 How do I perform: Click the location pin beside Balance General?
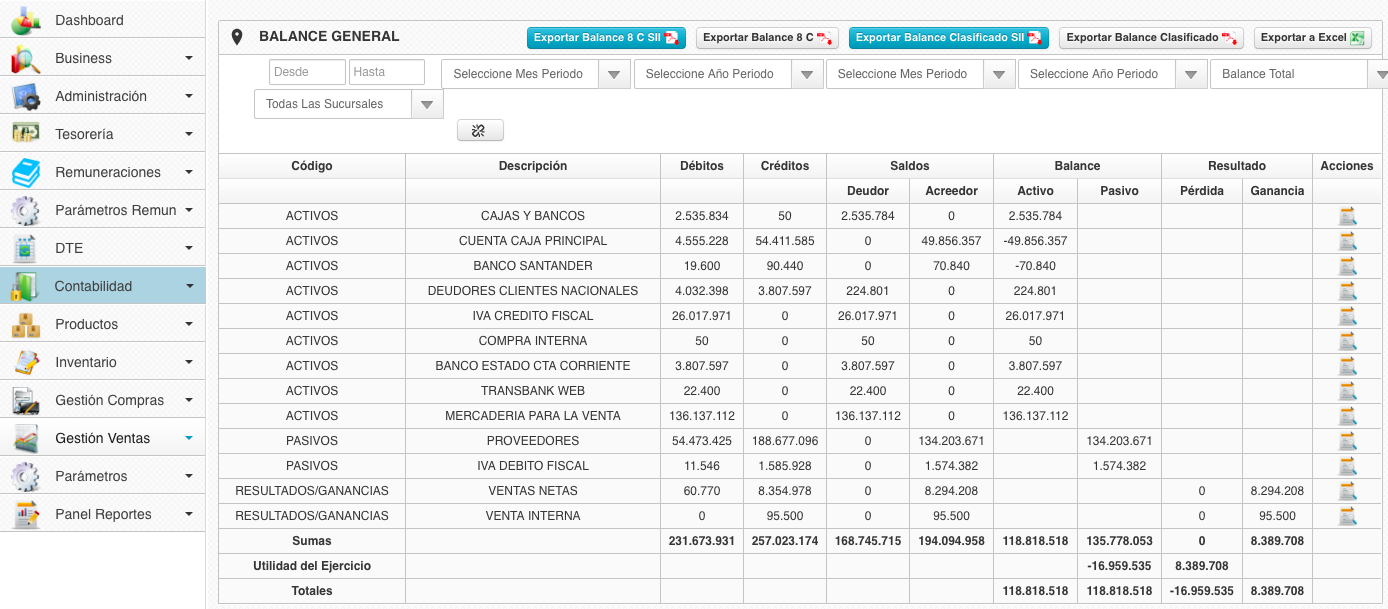point(237,37)
